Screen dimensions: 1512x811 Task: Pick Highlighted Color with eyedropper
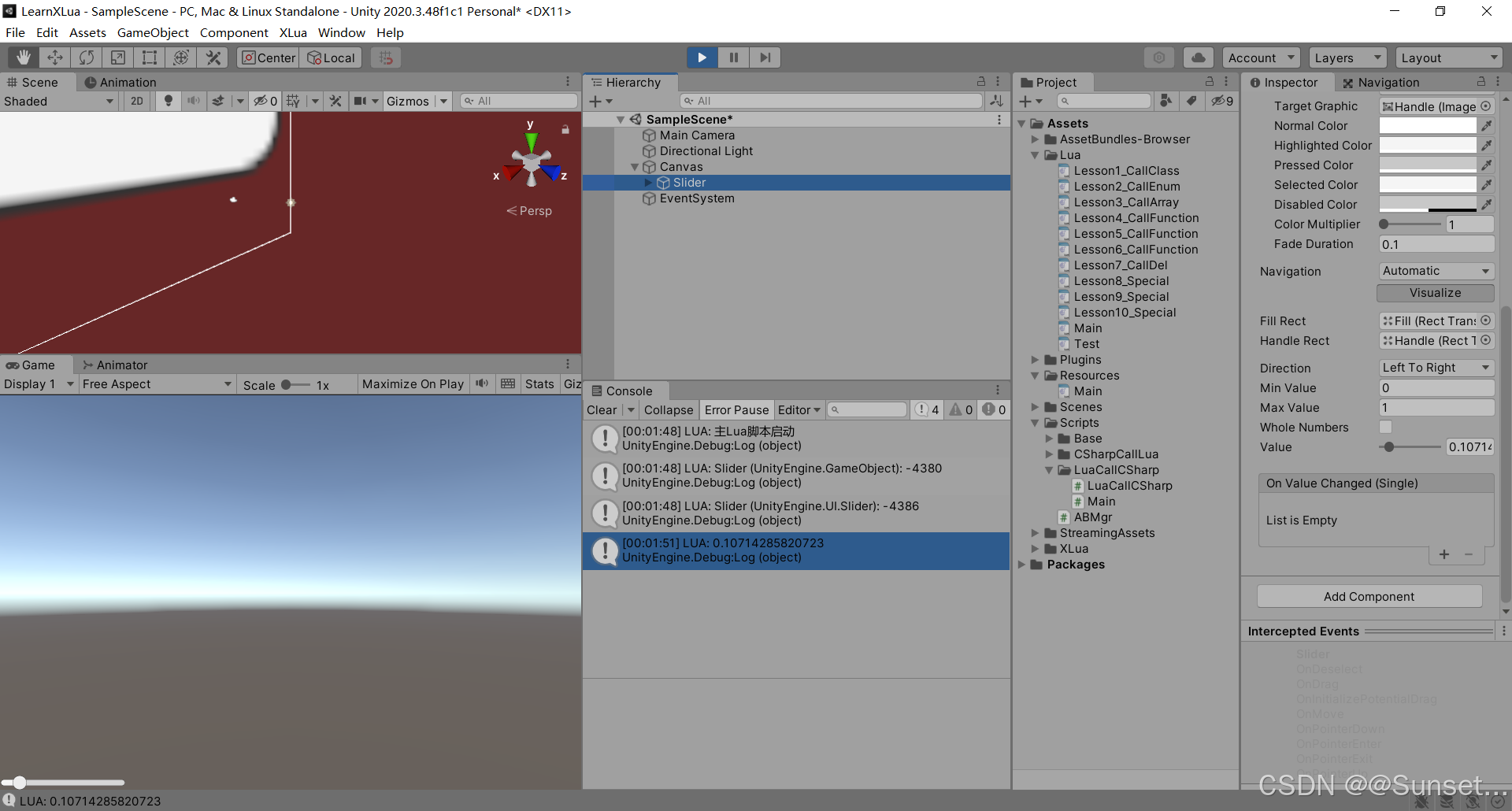(x=1486, y=146)
